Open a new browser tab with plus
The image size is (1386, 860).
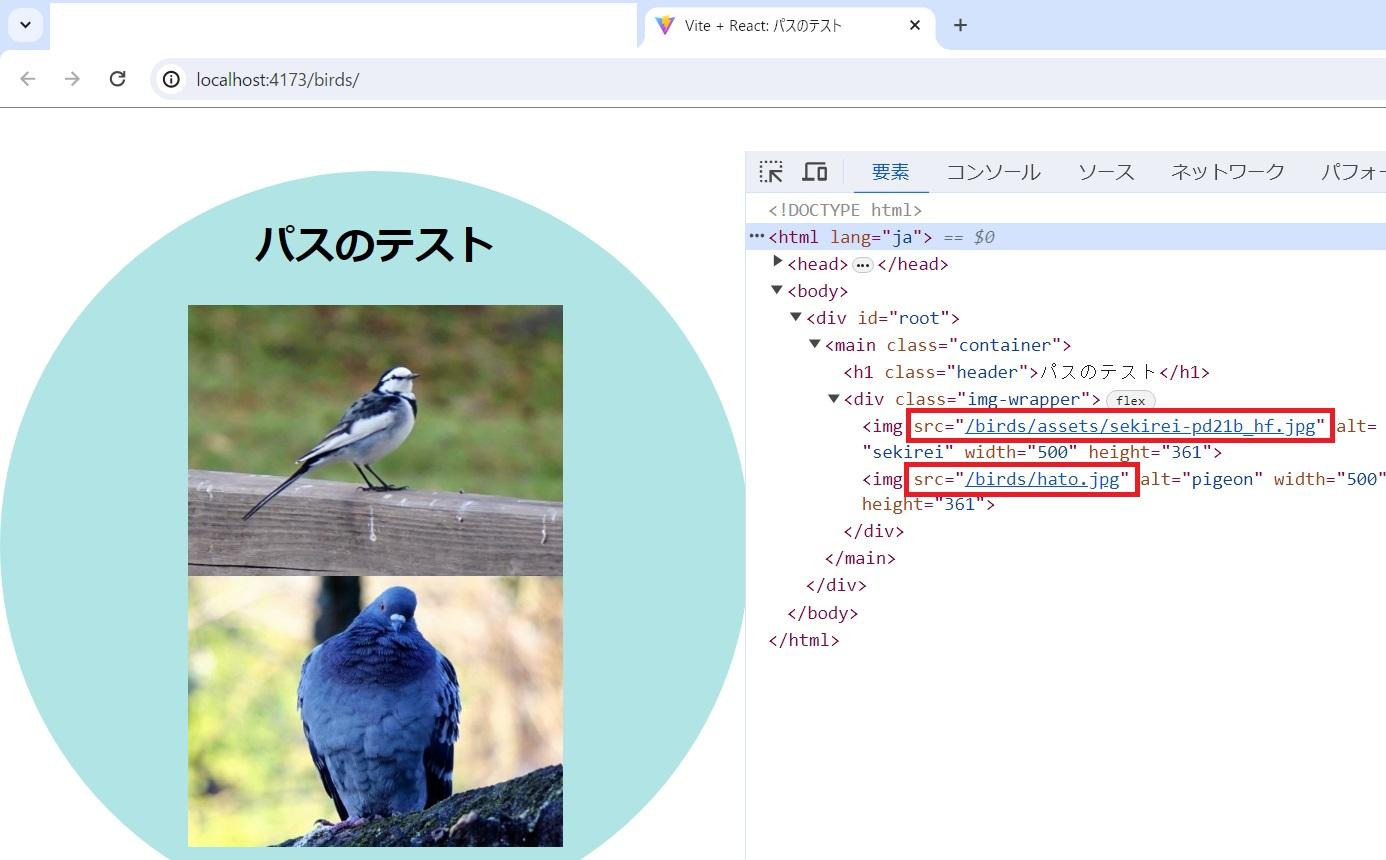(960, 25)
